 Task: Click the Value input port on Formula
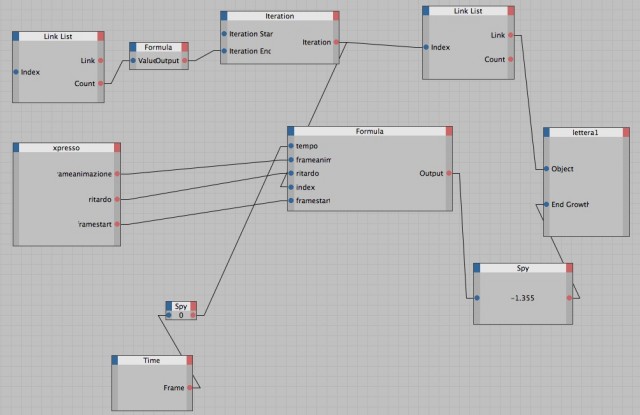click(133, 60)
